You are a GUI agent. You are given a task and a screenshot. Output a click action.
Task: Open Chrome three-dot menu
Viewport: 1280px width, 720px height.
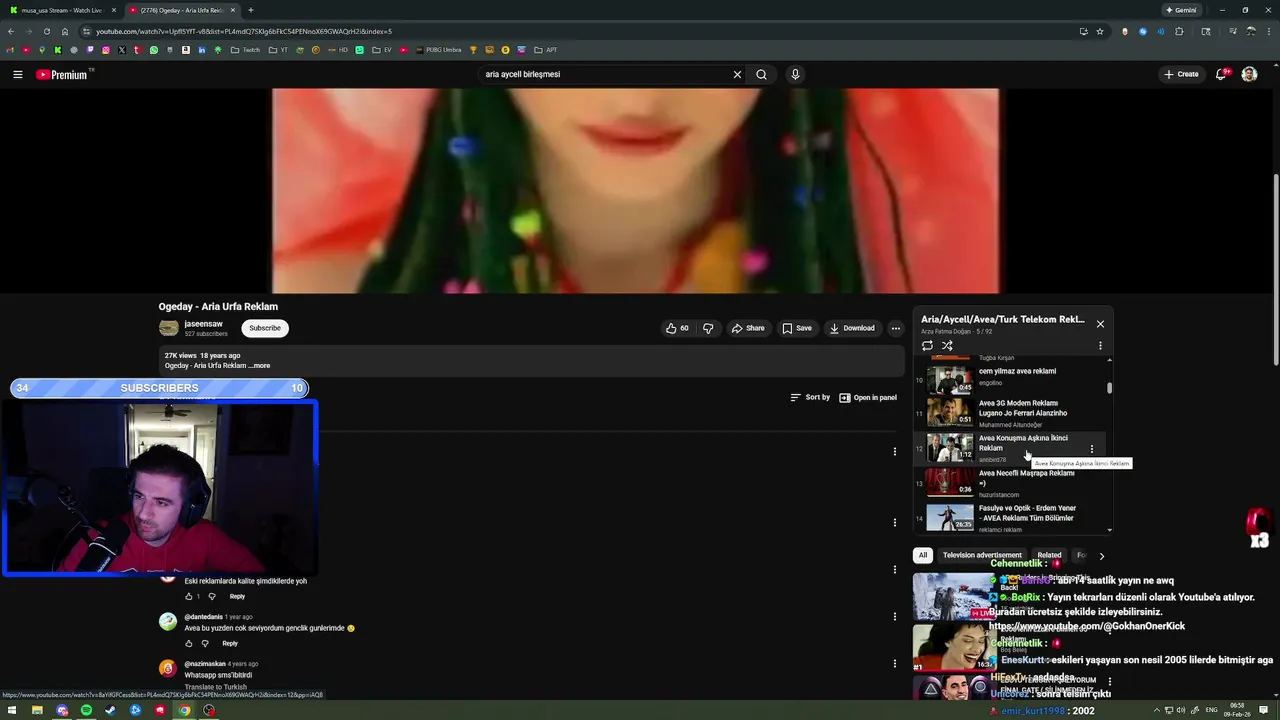point(1269,31)
